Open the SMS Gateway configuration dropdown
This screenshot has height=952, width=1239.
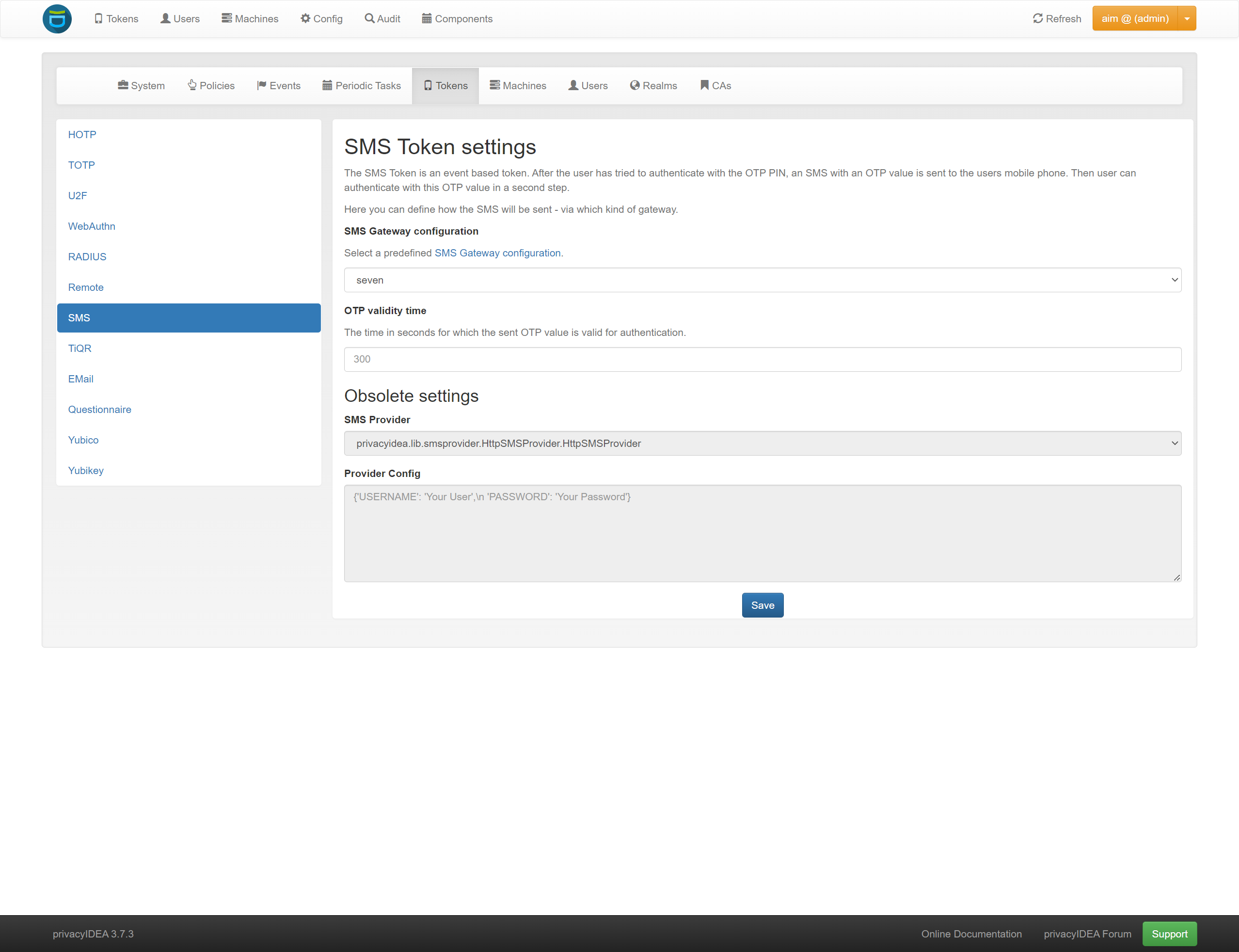[762, 280]
